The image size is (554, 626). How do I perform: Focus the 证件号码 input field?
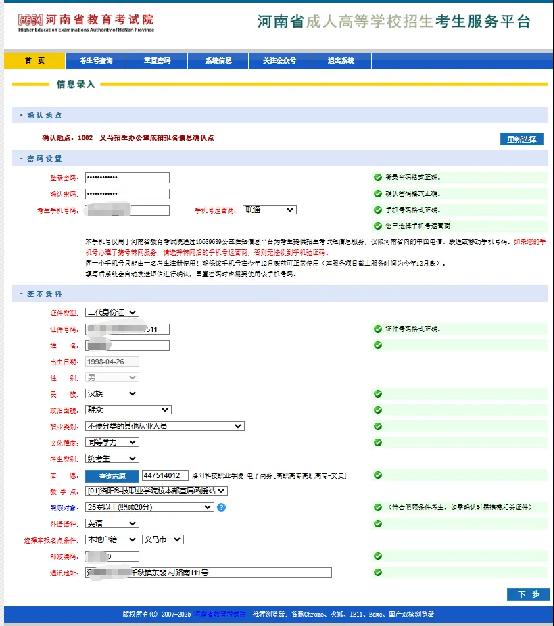pyautogui.click(x=127, y=329)
